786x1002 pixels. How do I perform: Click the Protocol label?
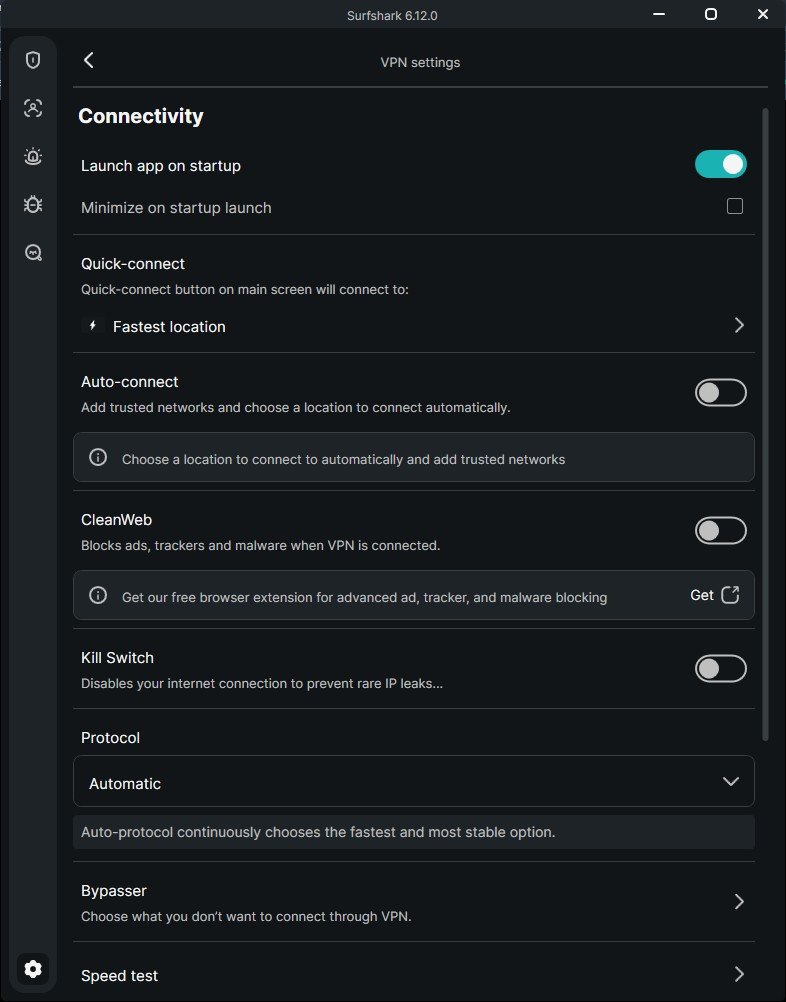point(110,737)
